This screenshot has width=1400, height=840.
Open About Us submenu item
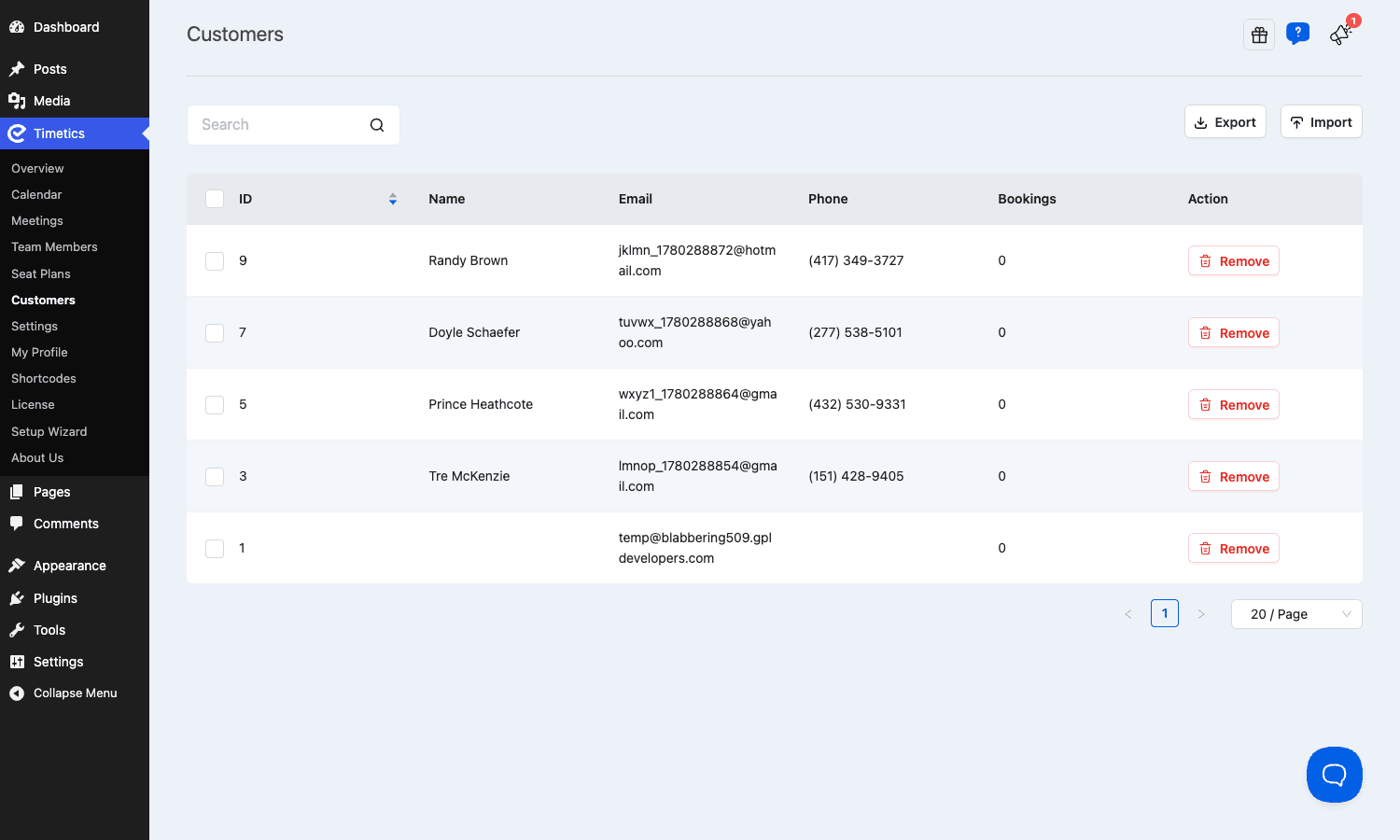pyautogui.click(x=37, y=457)
